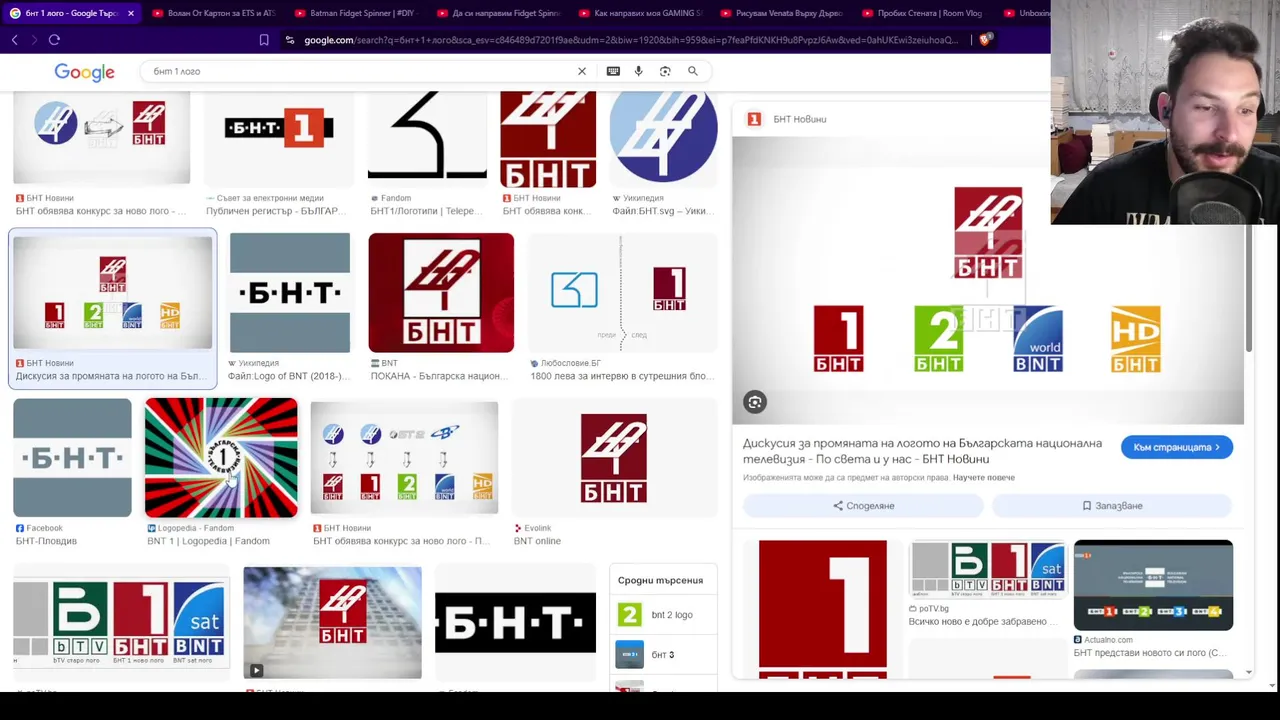Close the бнт 1 лого Google tab
Viewport: 1280px width, 720px height.
(130, 13)
